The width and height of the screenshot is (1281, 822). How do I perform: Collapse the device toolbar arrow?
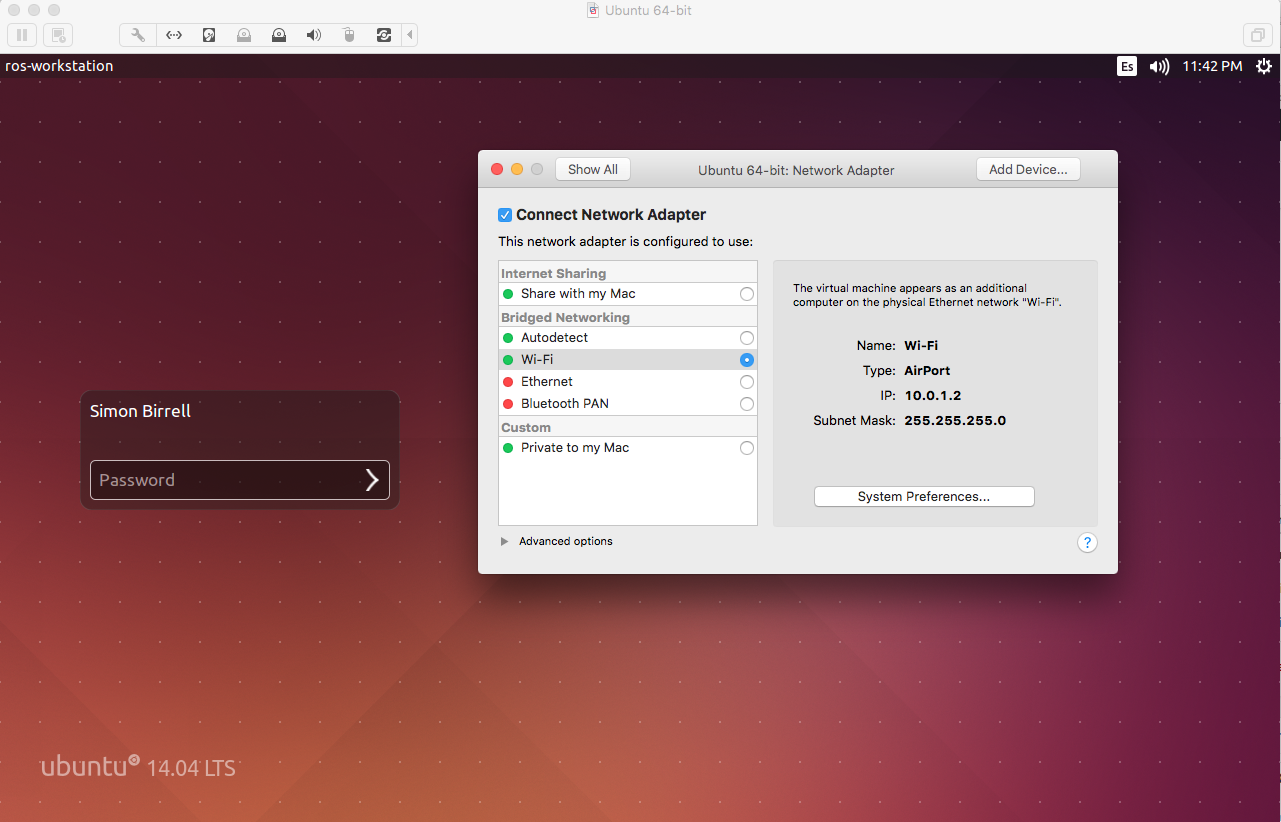click(409, 35)
